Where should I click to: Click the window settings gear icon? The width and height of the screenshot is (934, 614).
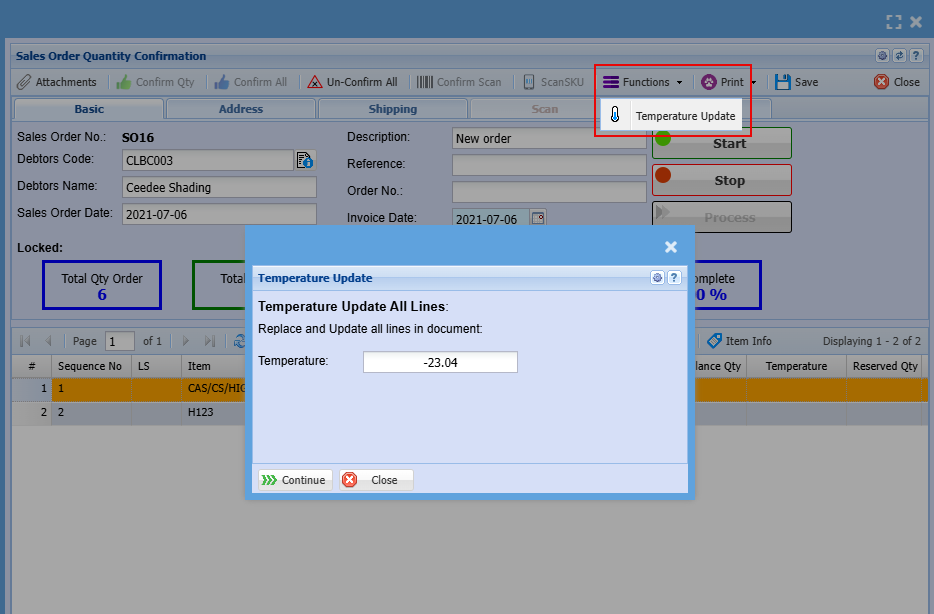coord(882,55)
